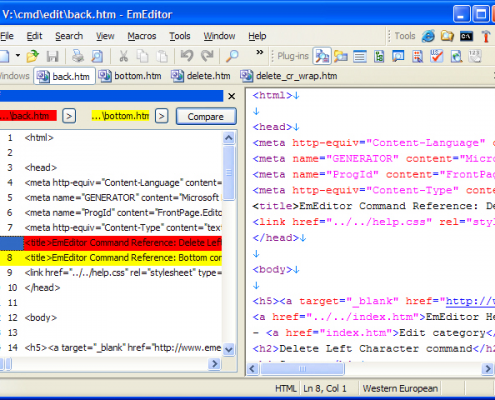The image size is (495, 400).
Task: Select diff line 12 <body>
Action: click(x=111, y=318)
